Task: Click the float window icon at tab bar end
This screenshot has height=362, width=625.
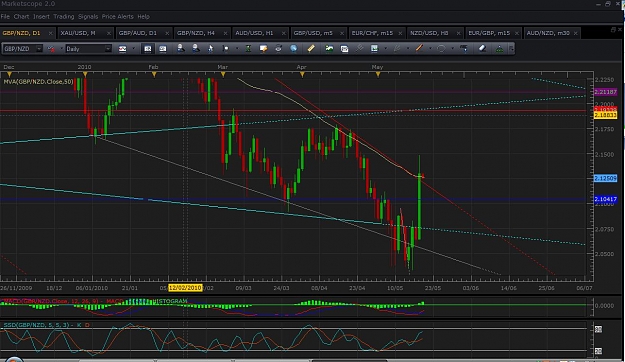Action: (613, 30)
